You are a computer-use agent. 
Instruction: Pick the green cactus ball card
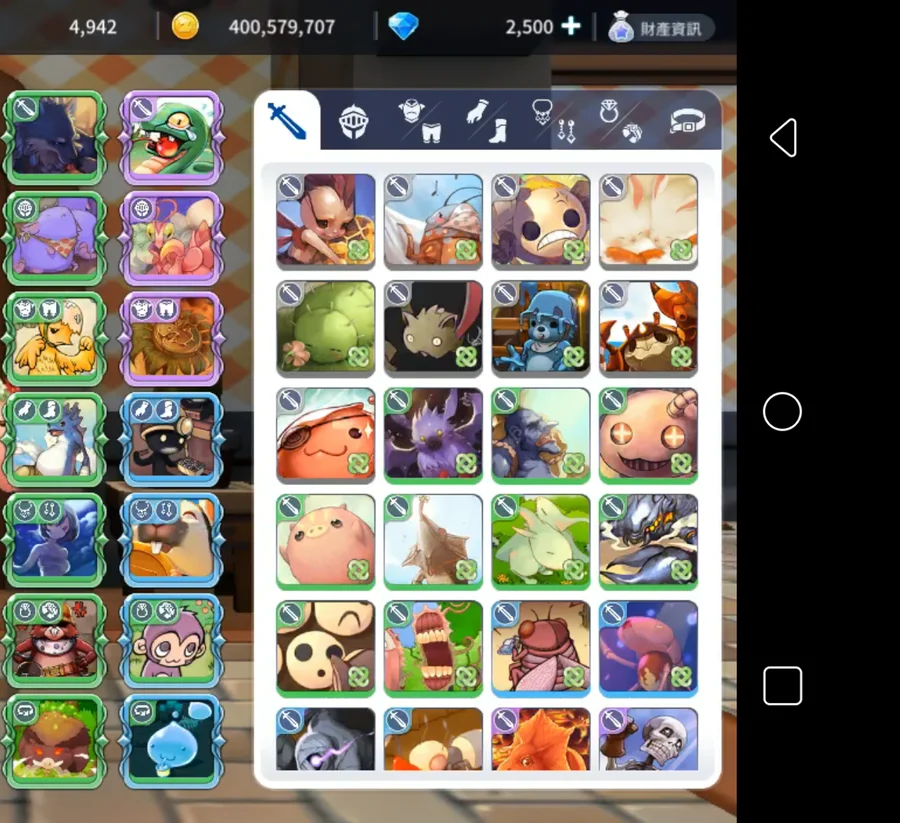click(325, 328)
